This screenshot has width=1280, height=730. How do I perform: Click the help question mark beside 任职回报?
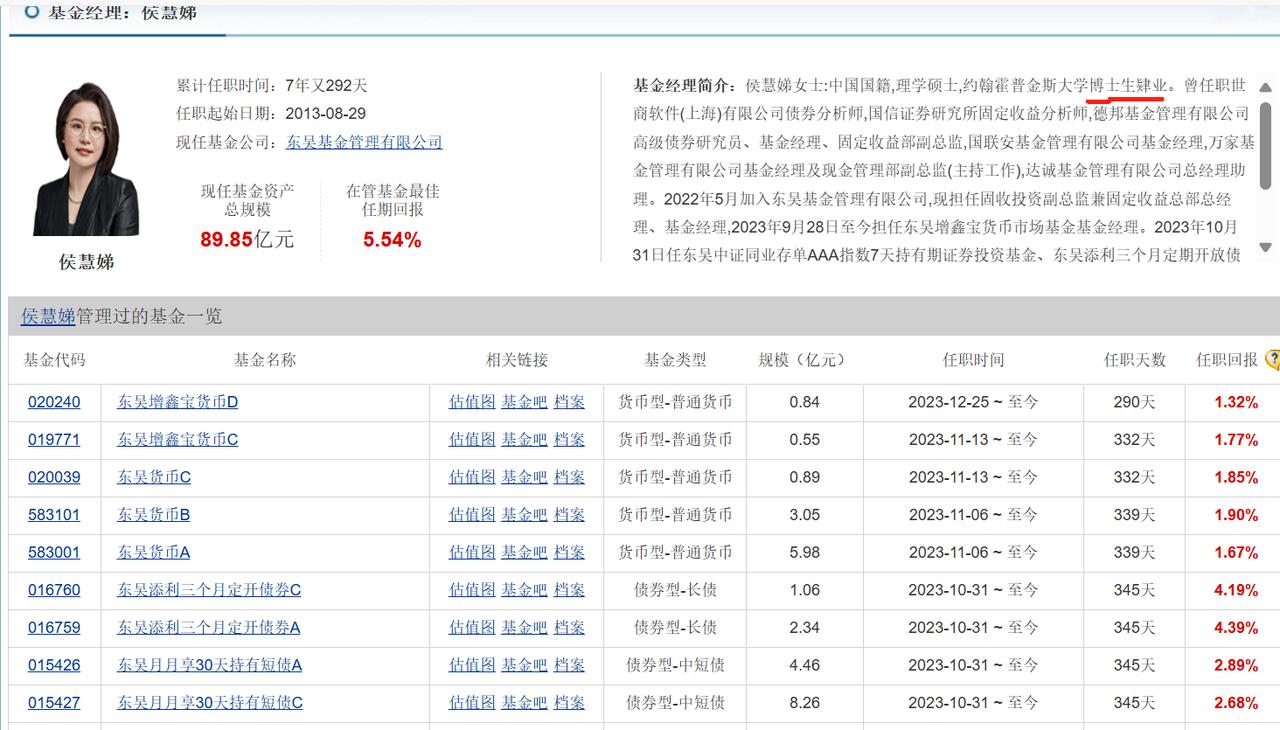click(x=1272, y=360)
